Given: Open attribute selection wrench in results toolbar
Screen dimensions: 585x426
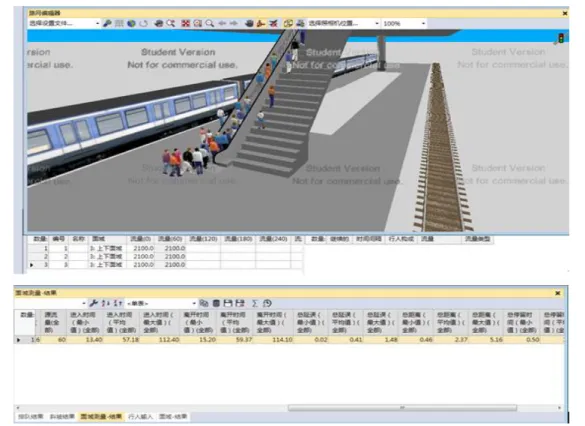Looking at the screenshot, I should [94, 303].
